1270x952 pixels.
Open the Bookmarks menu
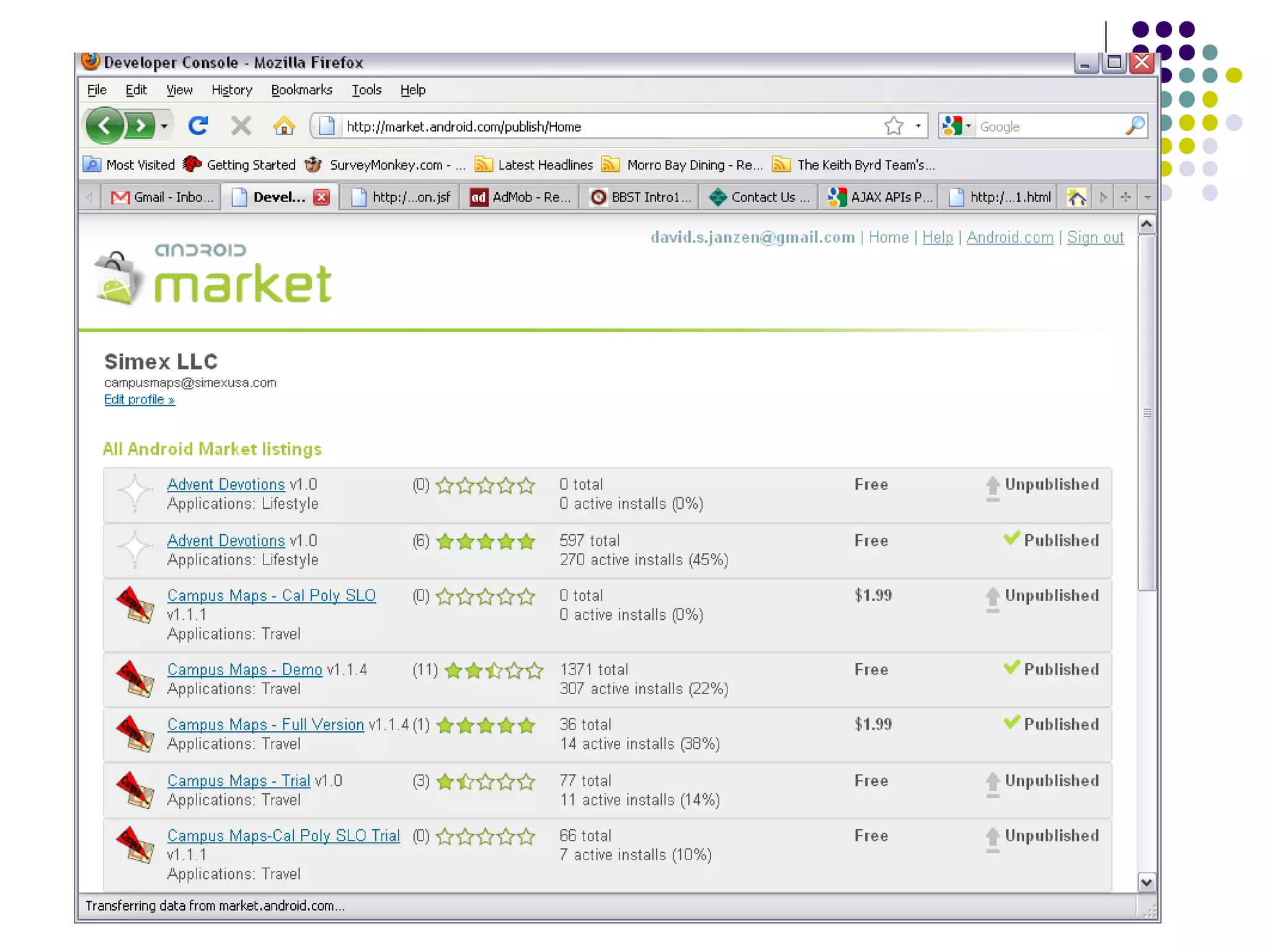tap(301, 90)
